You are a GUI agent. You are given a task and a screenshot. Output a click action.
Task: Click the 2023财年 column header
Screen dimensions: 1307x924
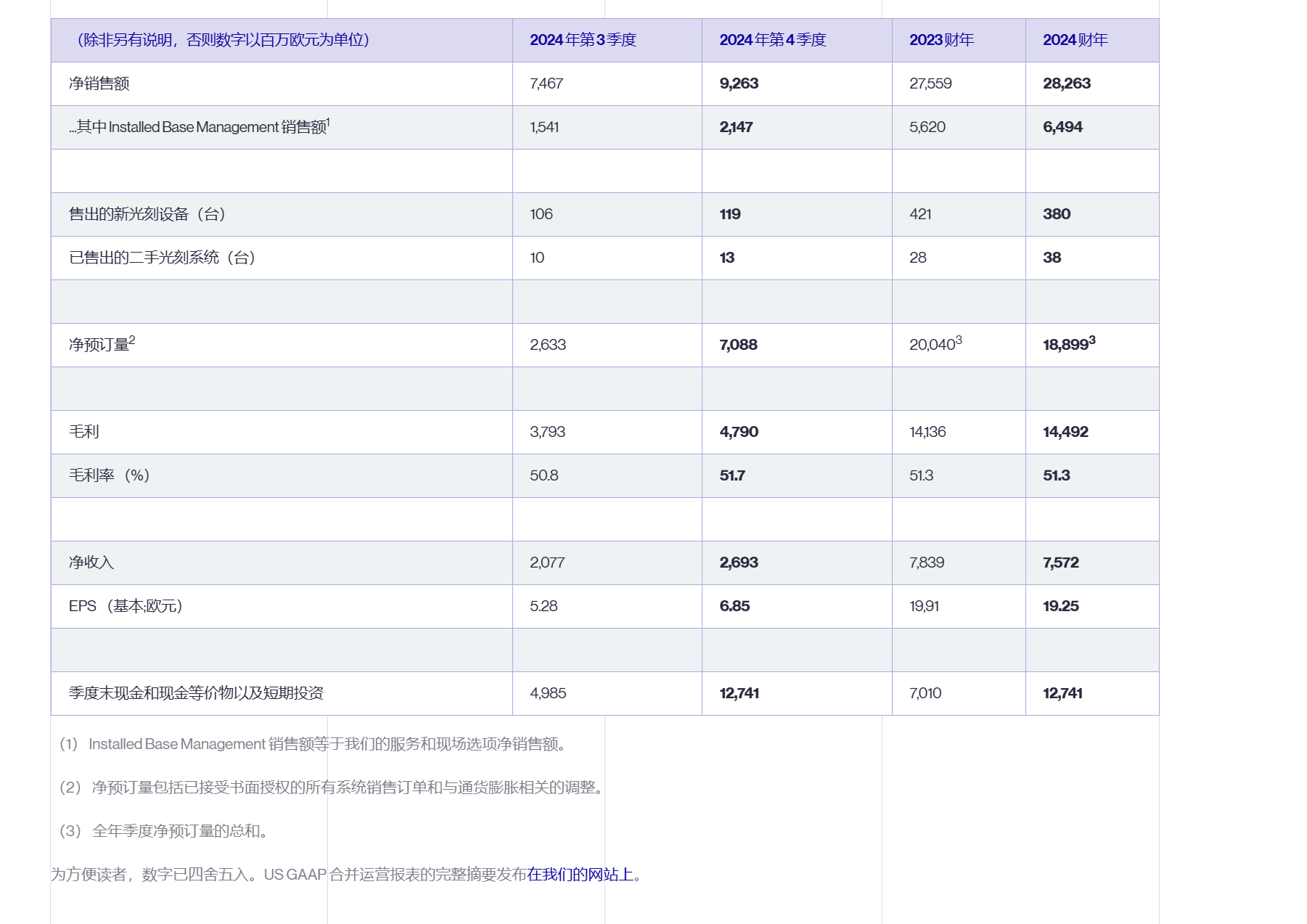941,40
